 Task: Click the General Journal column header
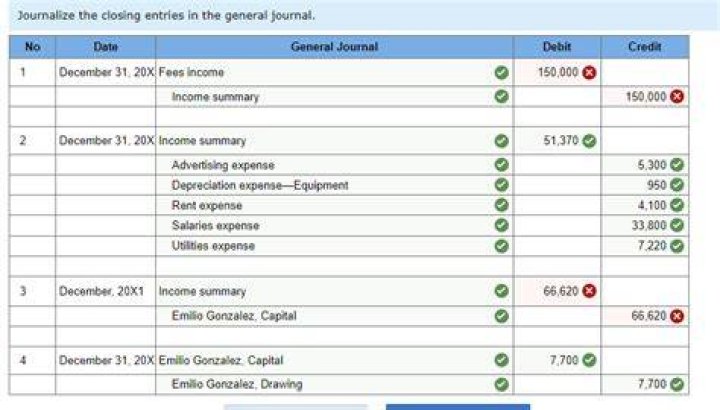point(334,47)
